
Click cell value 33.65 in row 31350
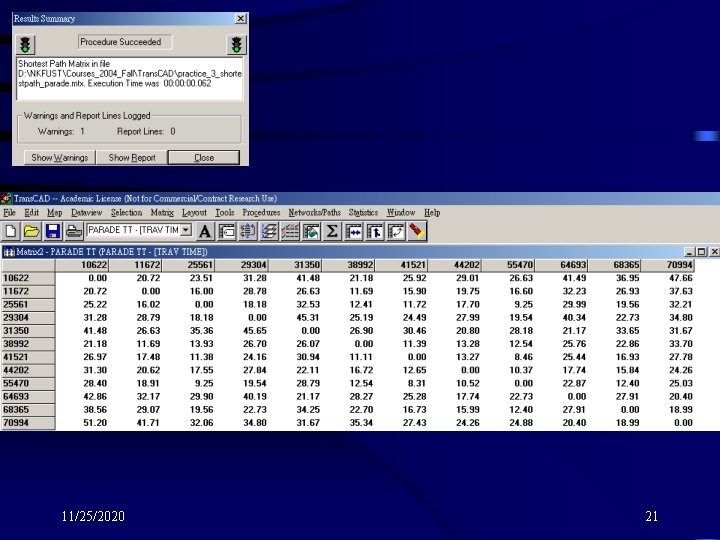click(x=628, y=331)
